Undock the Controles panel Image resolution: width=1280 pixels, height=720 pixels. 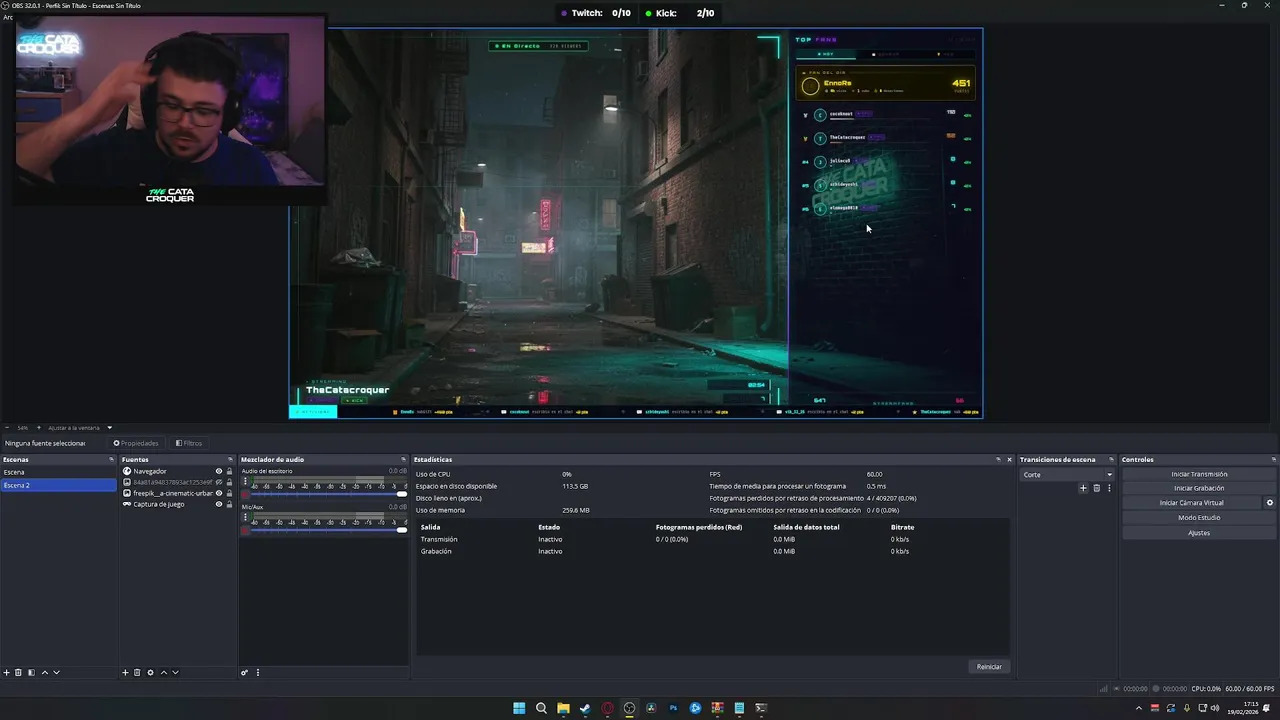click(1274, 460)
